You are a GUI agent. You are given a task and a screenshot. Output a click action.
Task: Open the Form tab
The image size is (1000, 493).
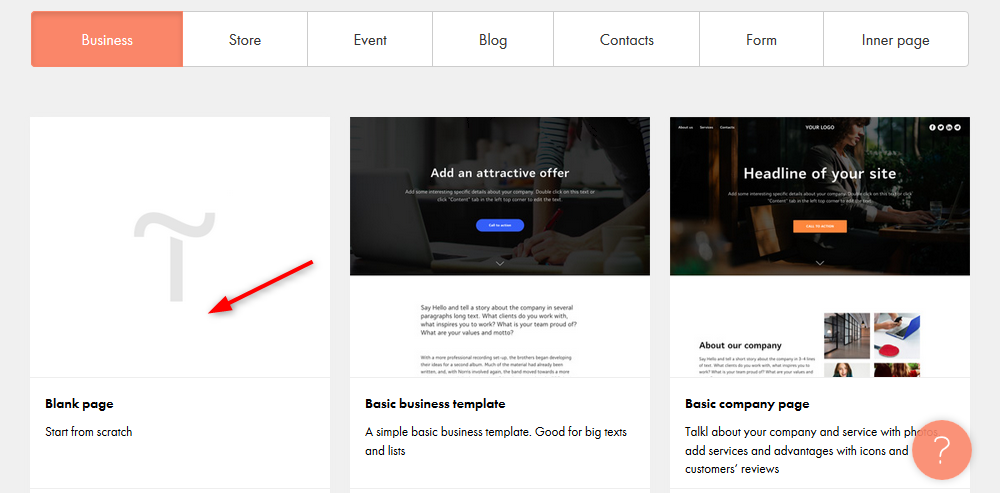click(x=761, y=40)
